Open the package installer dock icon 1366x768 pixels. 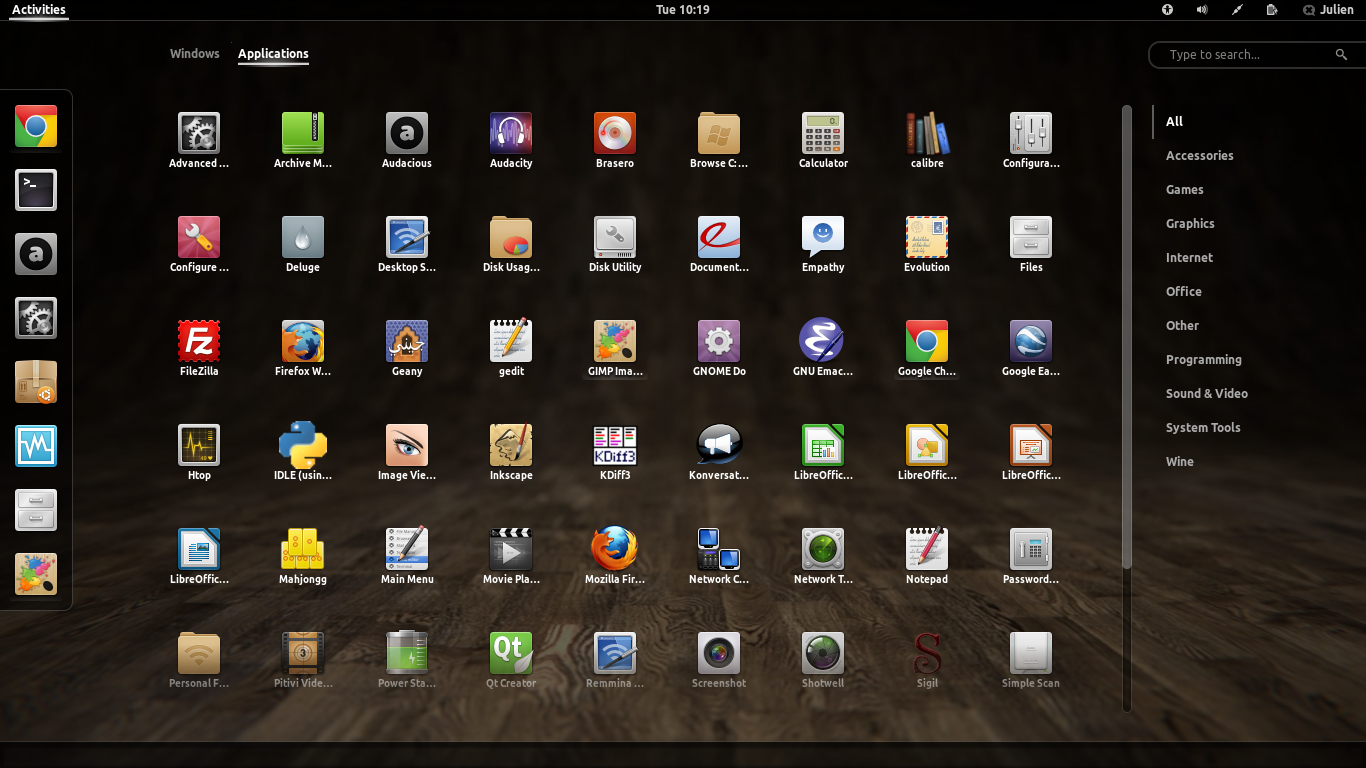(x=36, y=382)
